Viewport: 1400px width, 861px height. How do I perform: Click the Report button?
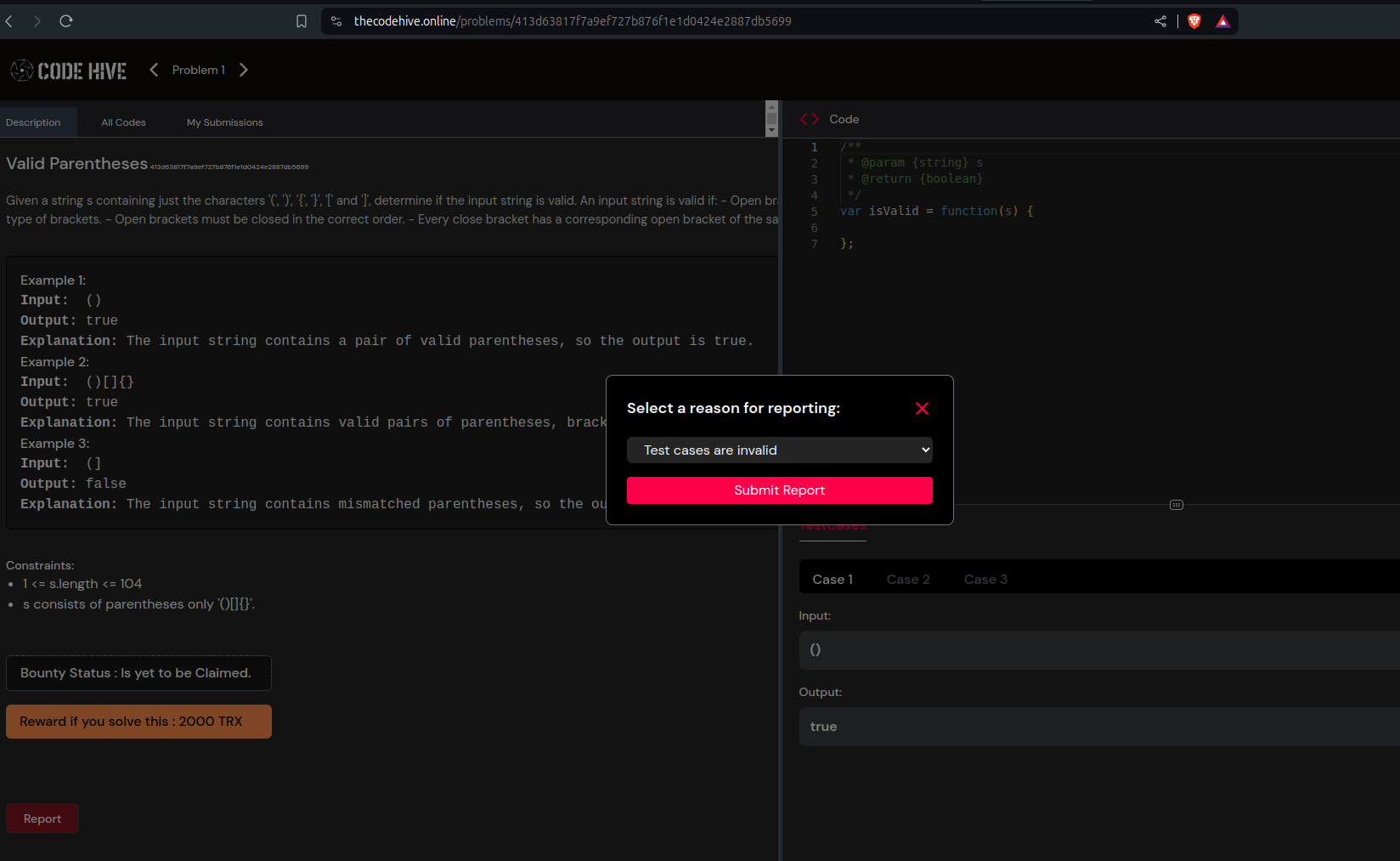pos(42,819)
